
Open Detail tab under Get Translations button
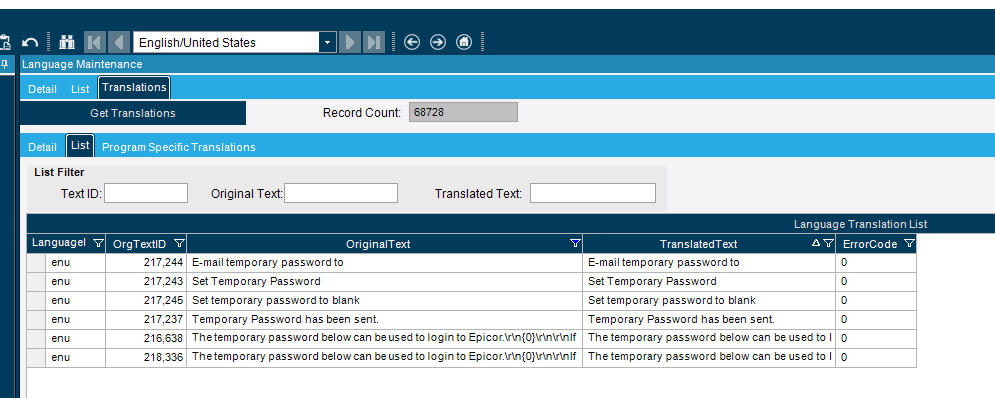click(x=43, y=147)
